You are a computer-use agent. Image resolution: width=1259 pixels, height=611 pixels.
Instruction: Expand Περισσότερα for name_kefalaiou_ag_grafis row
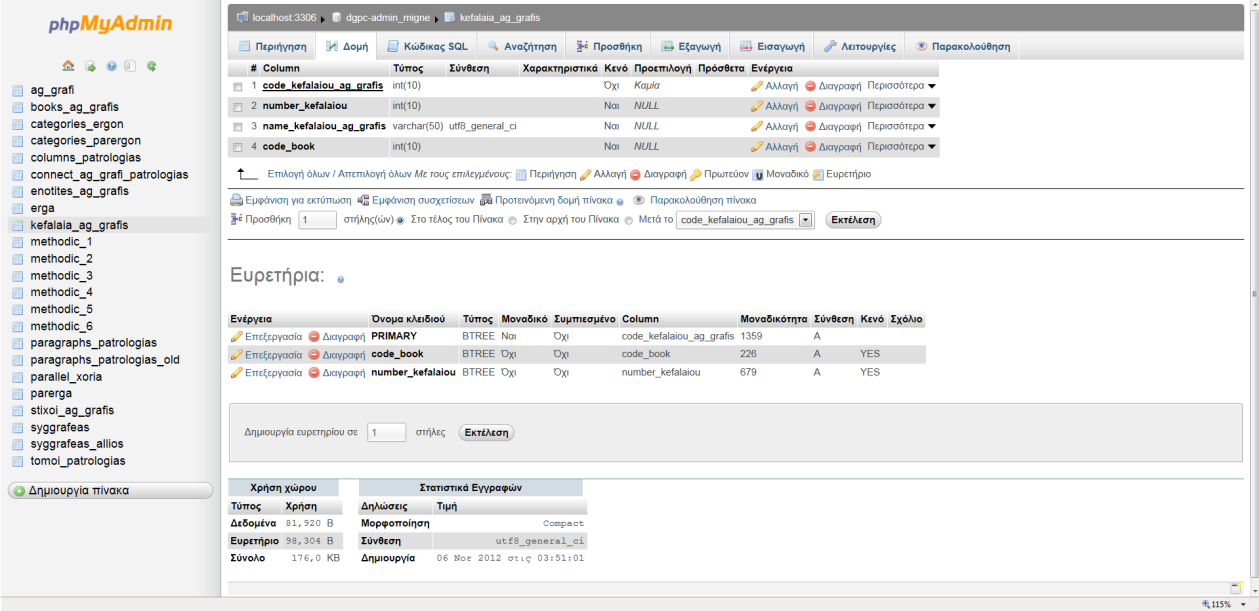[x=902, y=127]
